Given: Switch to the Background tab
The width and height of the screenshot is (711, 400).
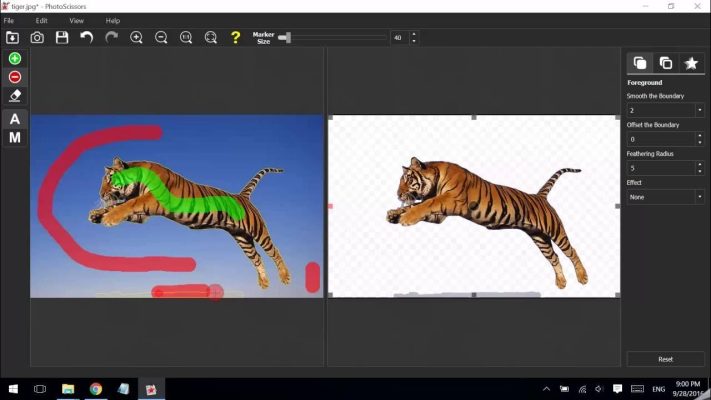Looking at the screenshot, I should [x=665, y=63].
